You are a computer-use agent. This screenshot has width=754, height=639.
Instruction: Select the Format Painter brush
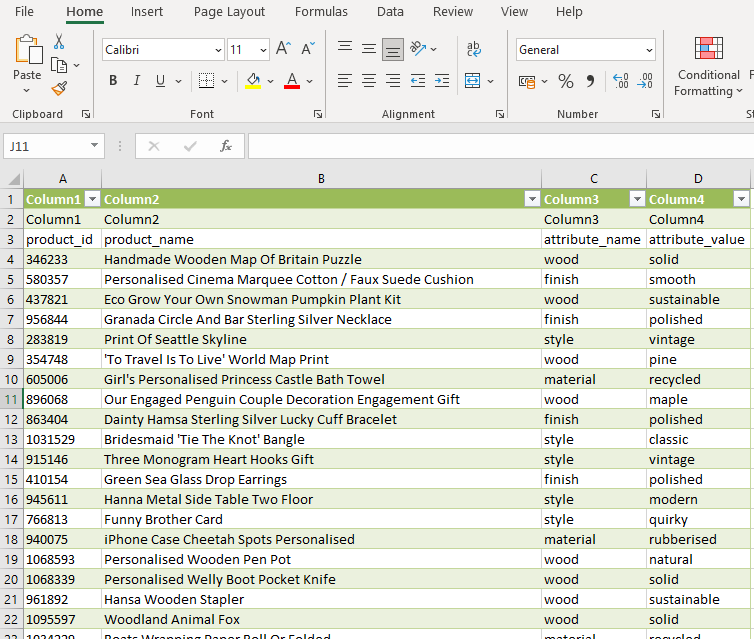[x=59, y=88]
